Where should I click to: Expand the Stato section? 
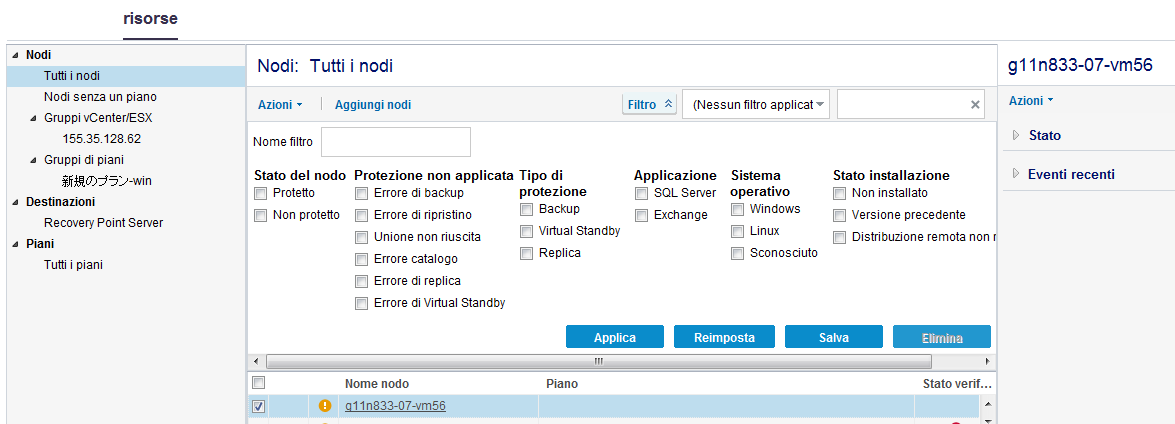click(1016, 135)
